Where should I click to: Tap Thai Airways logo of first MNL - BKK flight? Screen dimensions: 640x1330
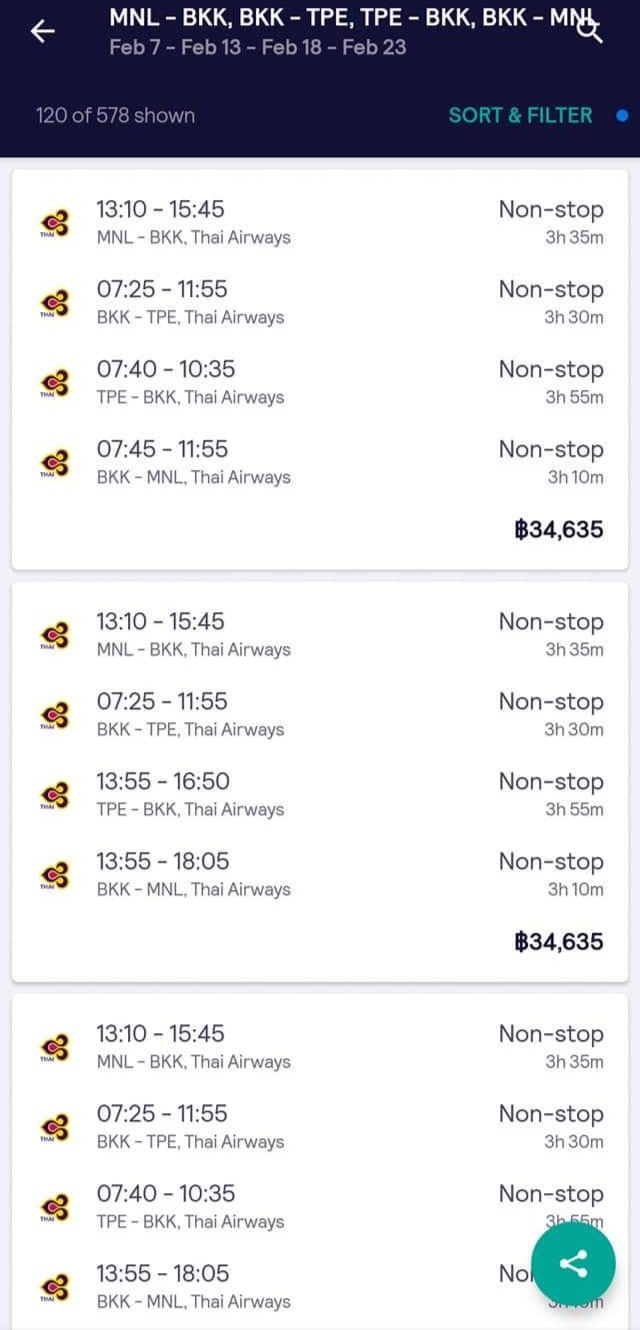click(x=55, y=222)
